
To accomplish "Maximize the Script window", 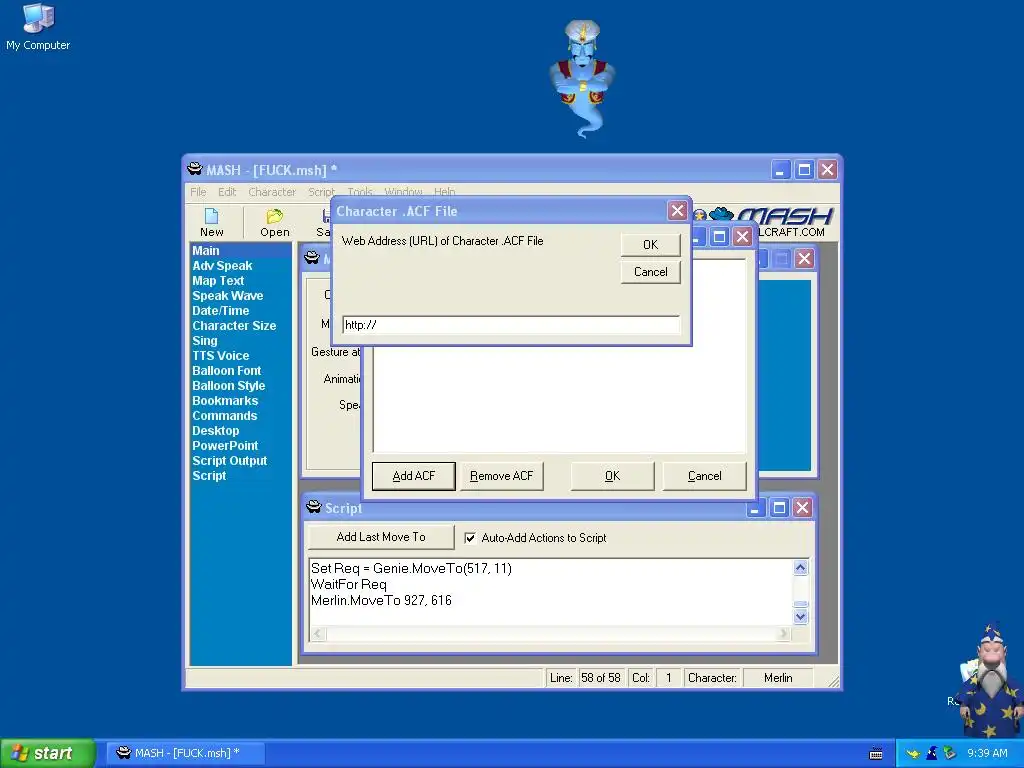I will point(779,507).
